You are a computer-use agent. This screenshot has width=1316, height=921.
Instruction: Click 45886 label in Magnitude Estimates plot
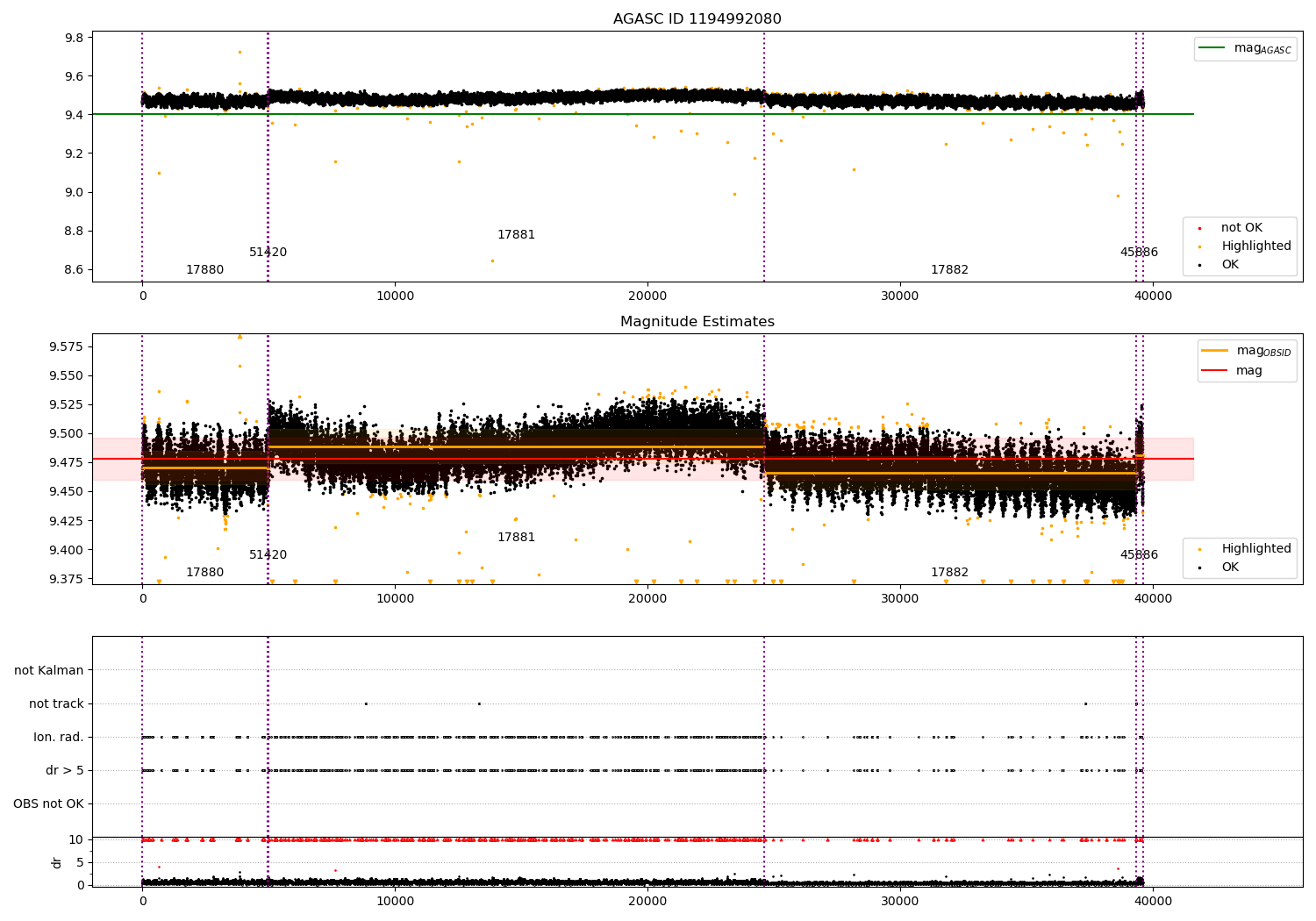click(x=1139, y=555)
